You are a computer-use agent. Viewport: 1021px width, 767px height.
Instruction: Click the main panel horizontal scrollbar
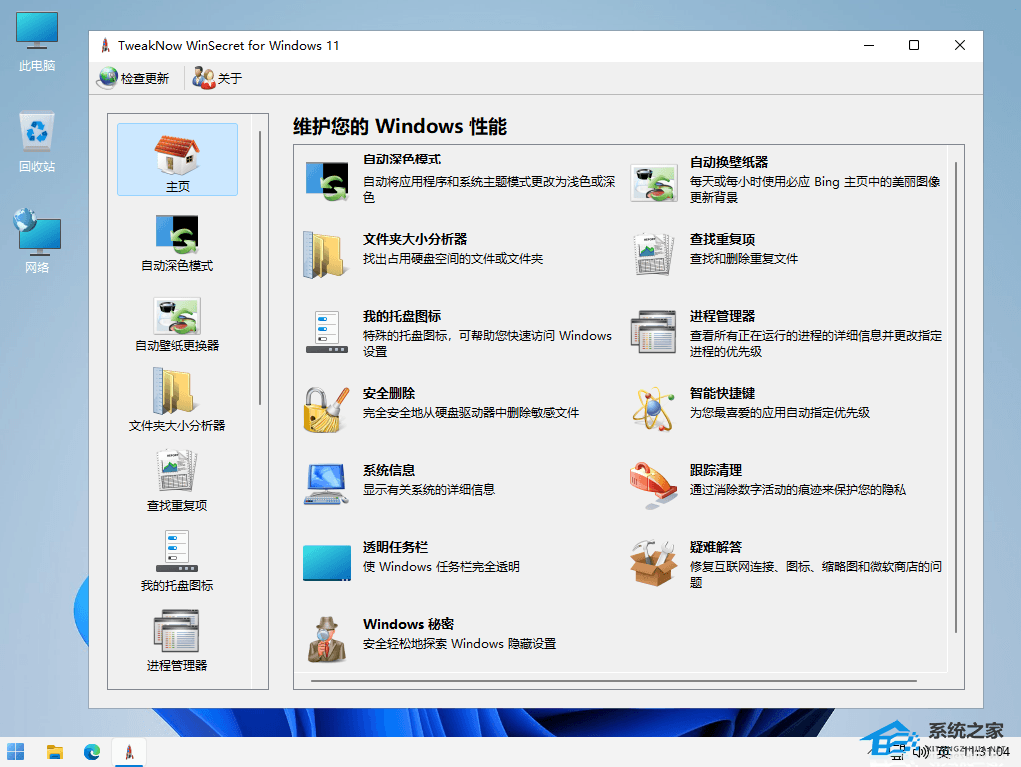pyautogui.click(x=614, y=681)
